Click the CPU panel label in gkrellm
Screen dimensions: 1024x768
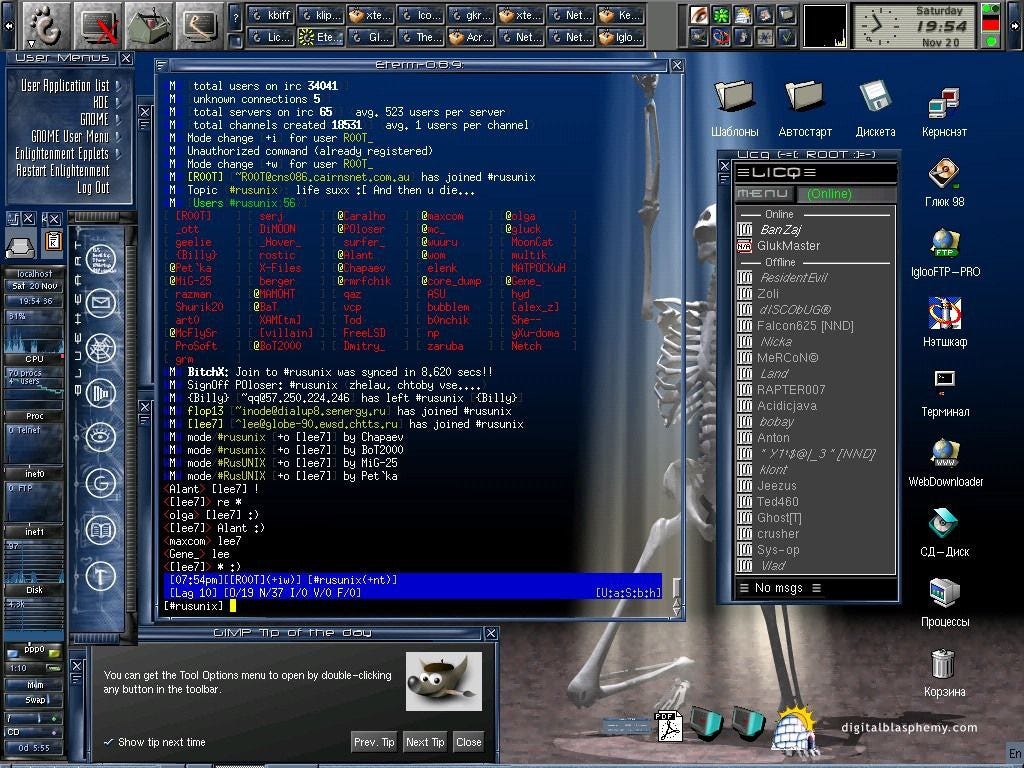tap(35, 359)
